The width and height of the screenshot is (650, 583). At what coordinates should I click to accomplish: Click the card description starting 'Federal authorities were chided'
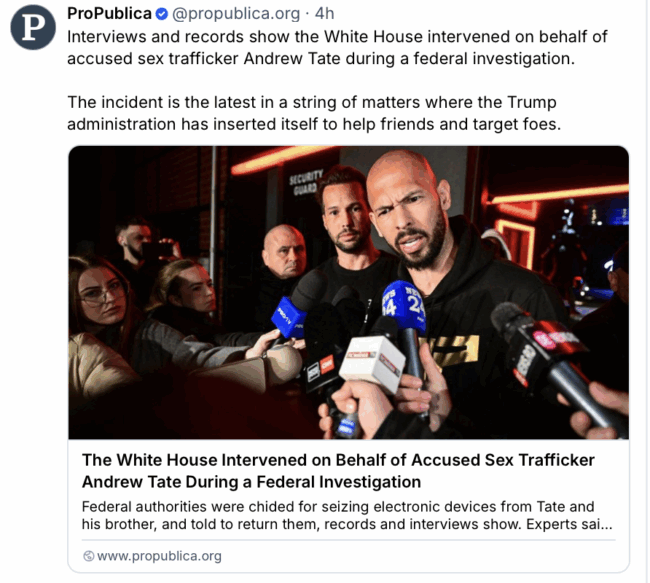(347, 515)
